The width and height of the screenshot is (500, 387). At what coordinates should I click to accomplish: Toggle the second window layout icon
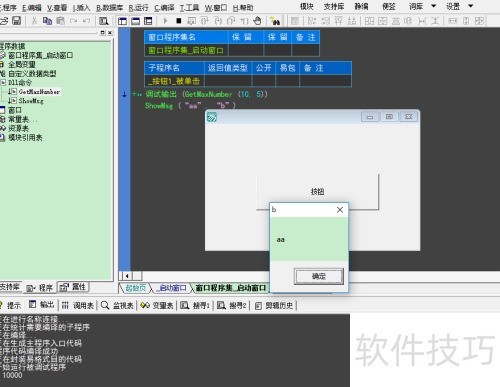[x=135, y=21]
